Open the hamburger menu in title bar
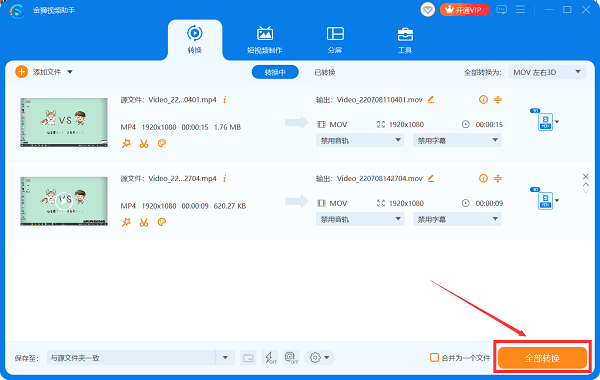 pyautogui.click(x=520, y=10)
